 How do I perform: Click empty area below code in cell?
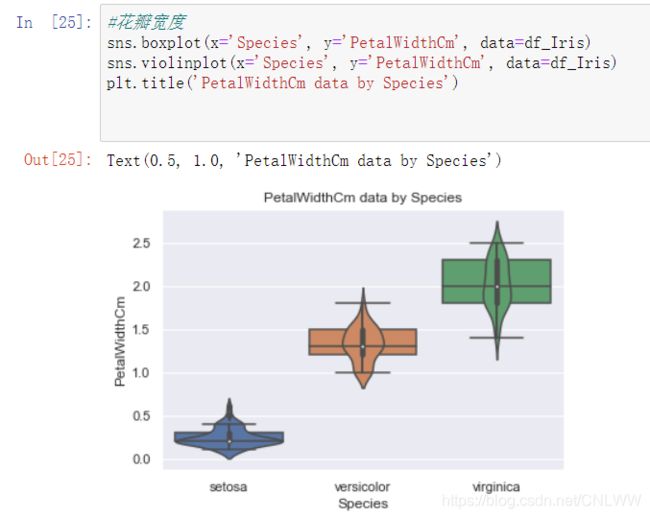(x=373, y=118)
